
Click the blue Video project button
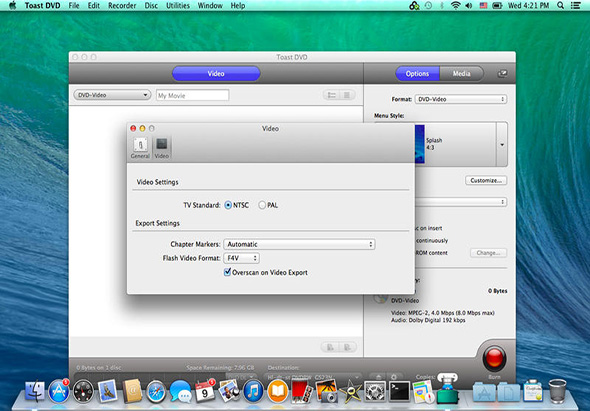pyautogui.click(x=216, y=74)
